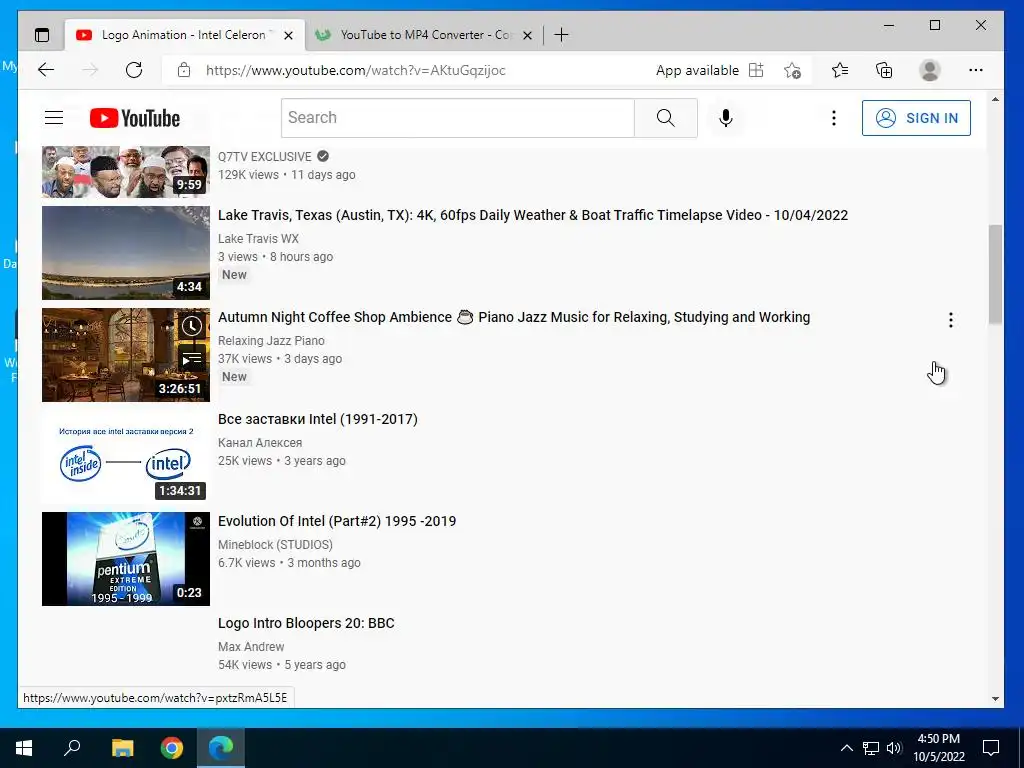Open Max Andrew channel name
This screenshot has height=768, width=1024.
click(x=251, y=647)
